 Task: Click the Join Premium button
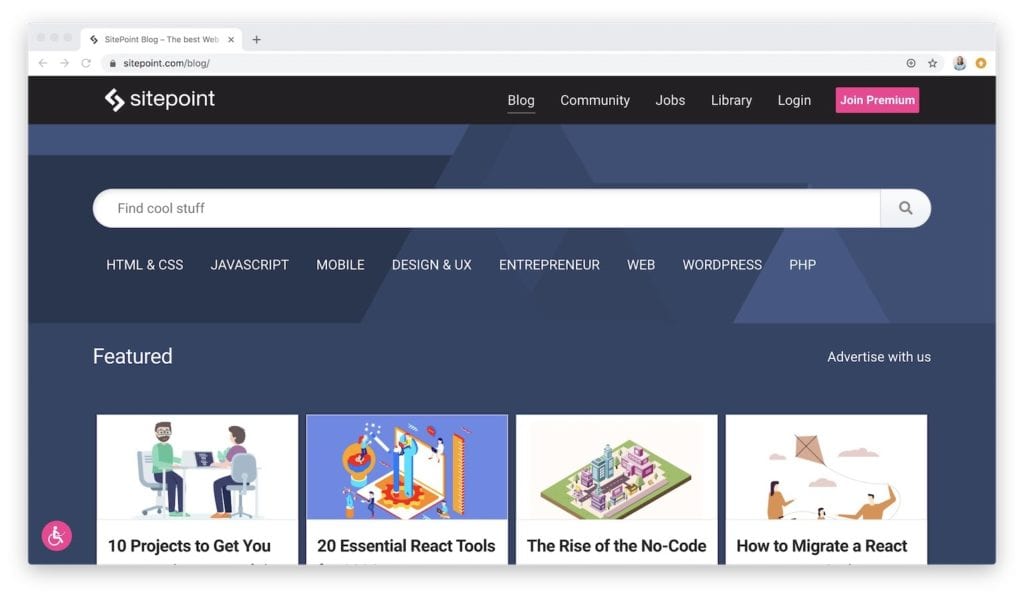point(877,100)
